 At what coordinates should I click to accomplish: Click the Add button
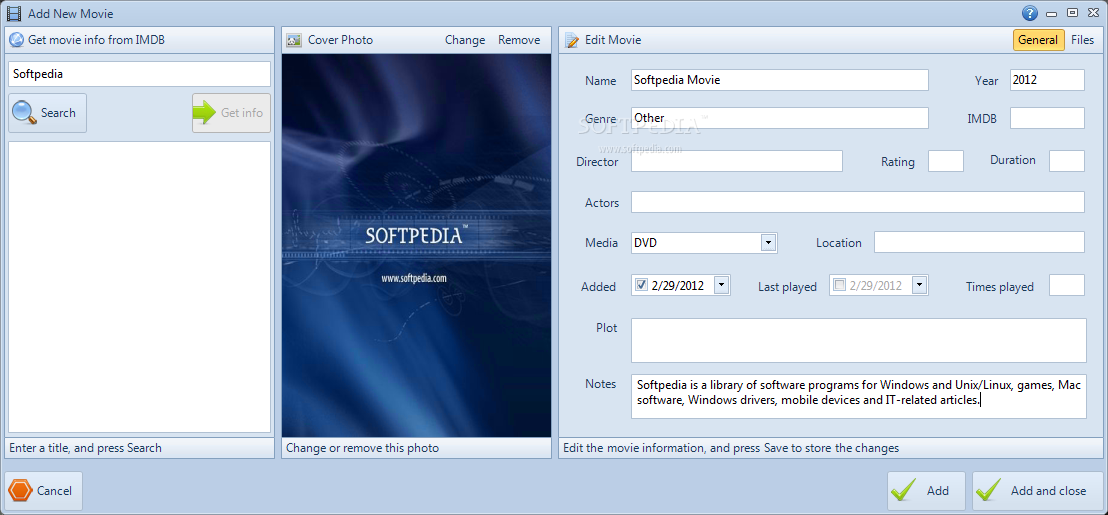(926, 491)
